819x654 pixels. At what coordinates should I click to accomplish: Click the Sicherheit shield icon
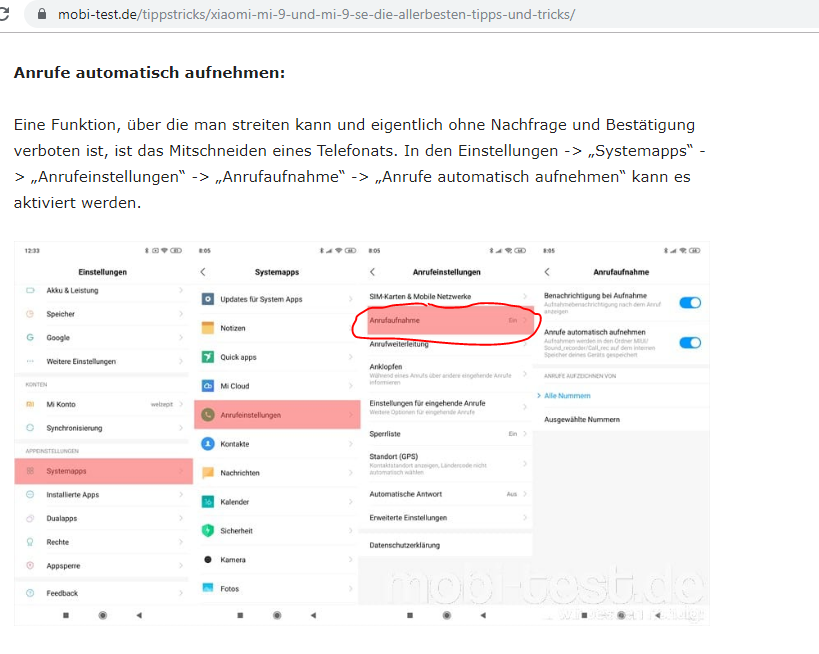(208, 531)
